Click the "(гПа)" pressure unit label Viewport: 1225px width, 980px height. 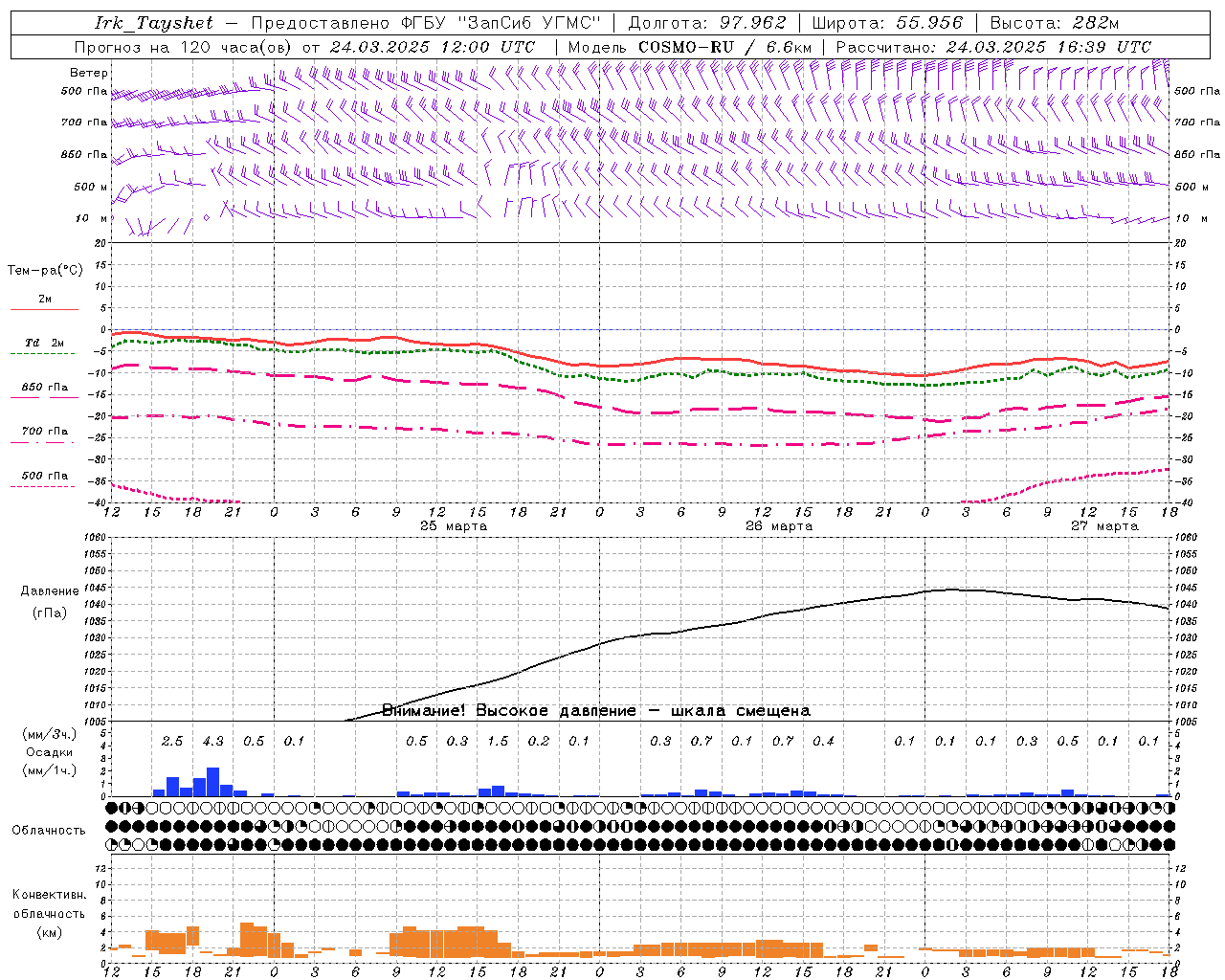pos(49,613)
